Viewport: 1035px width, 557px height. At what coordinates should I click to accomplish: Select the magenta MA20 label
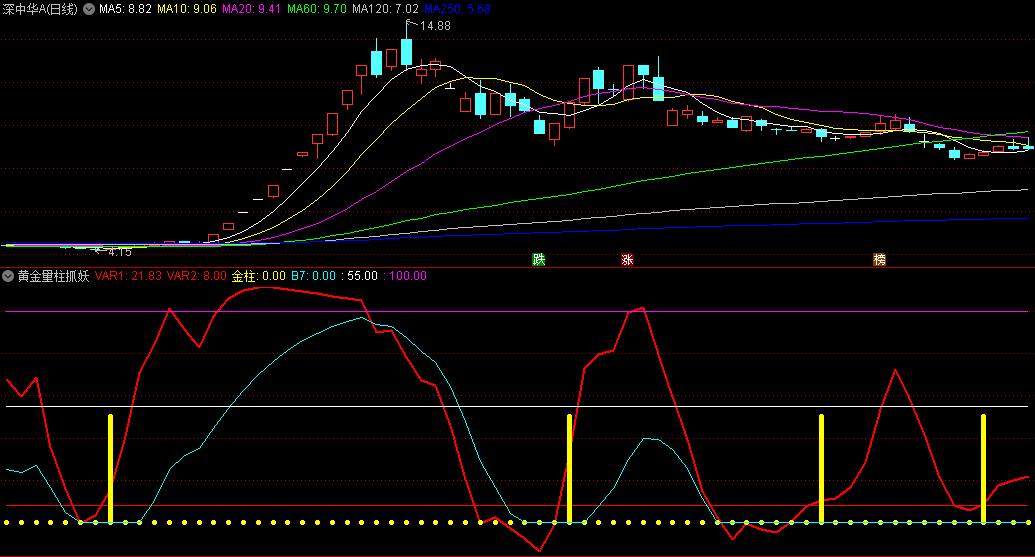point(252,8)
